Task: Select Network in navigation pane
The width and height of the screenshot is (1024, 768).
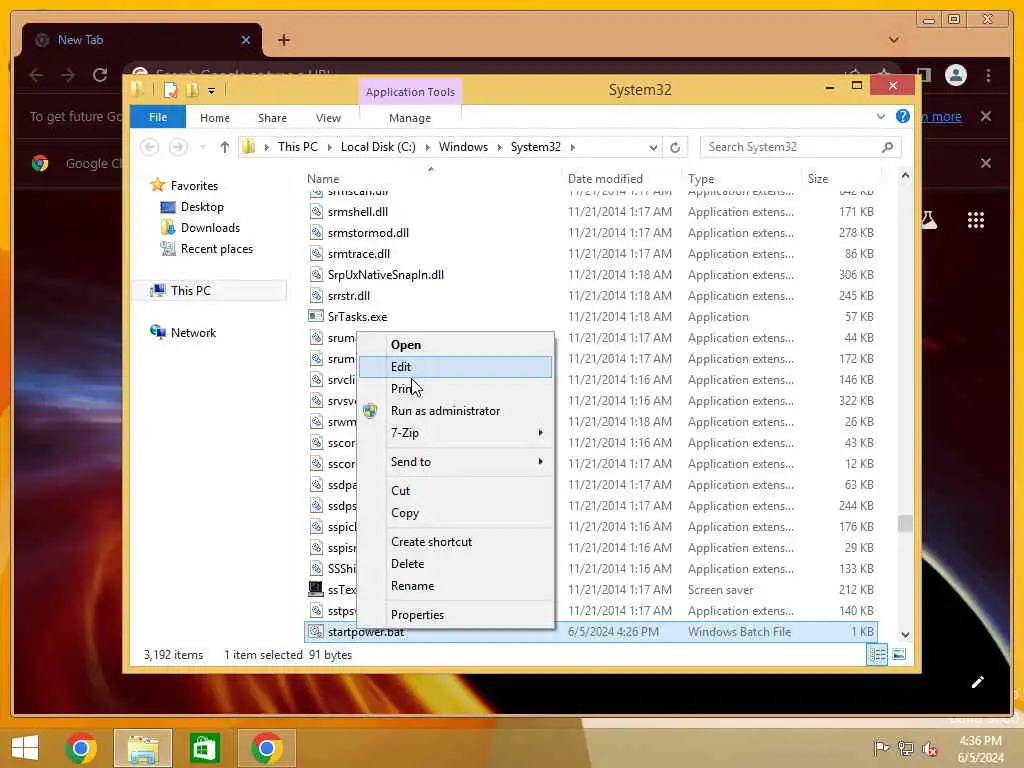Action: click(x=193, y=332)
